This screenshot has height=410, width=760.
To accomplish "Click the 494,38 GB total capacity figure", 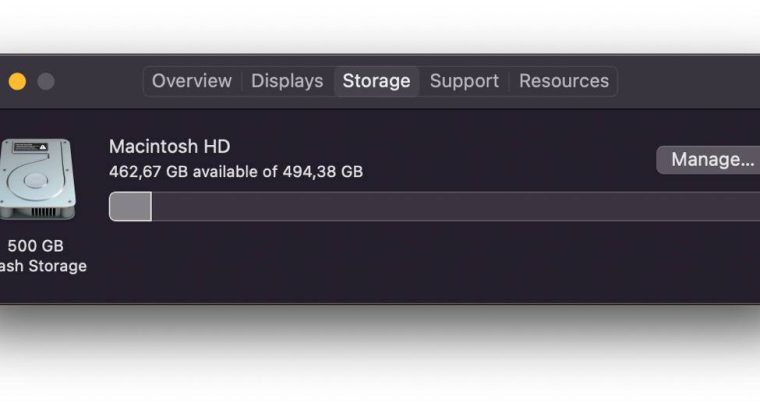I will pos(323,172).
